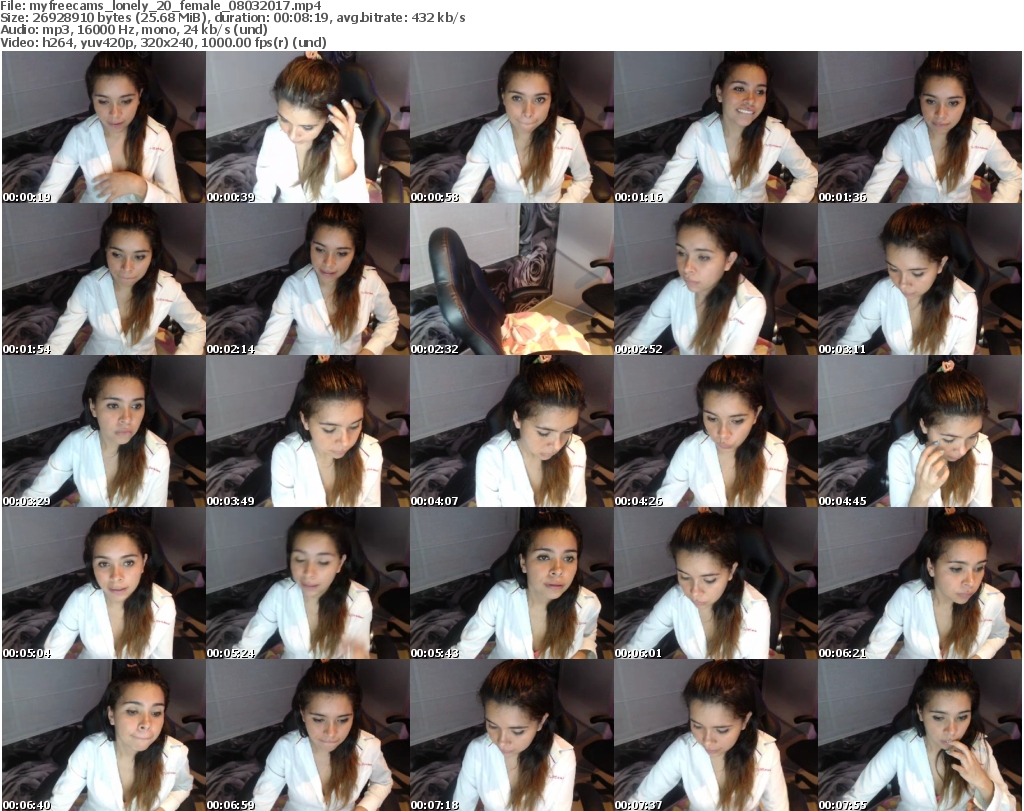Pick the thumbnail stamped 00:02:52
This screenshot has height=811, width=1024.
(716, 279)
